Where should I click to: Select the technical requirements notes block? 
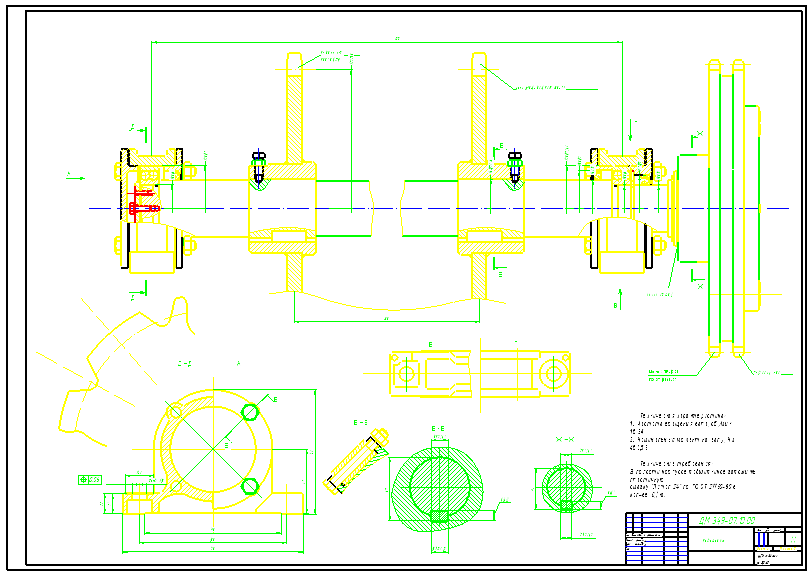(x=692, y=455)
